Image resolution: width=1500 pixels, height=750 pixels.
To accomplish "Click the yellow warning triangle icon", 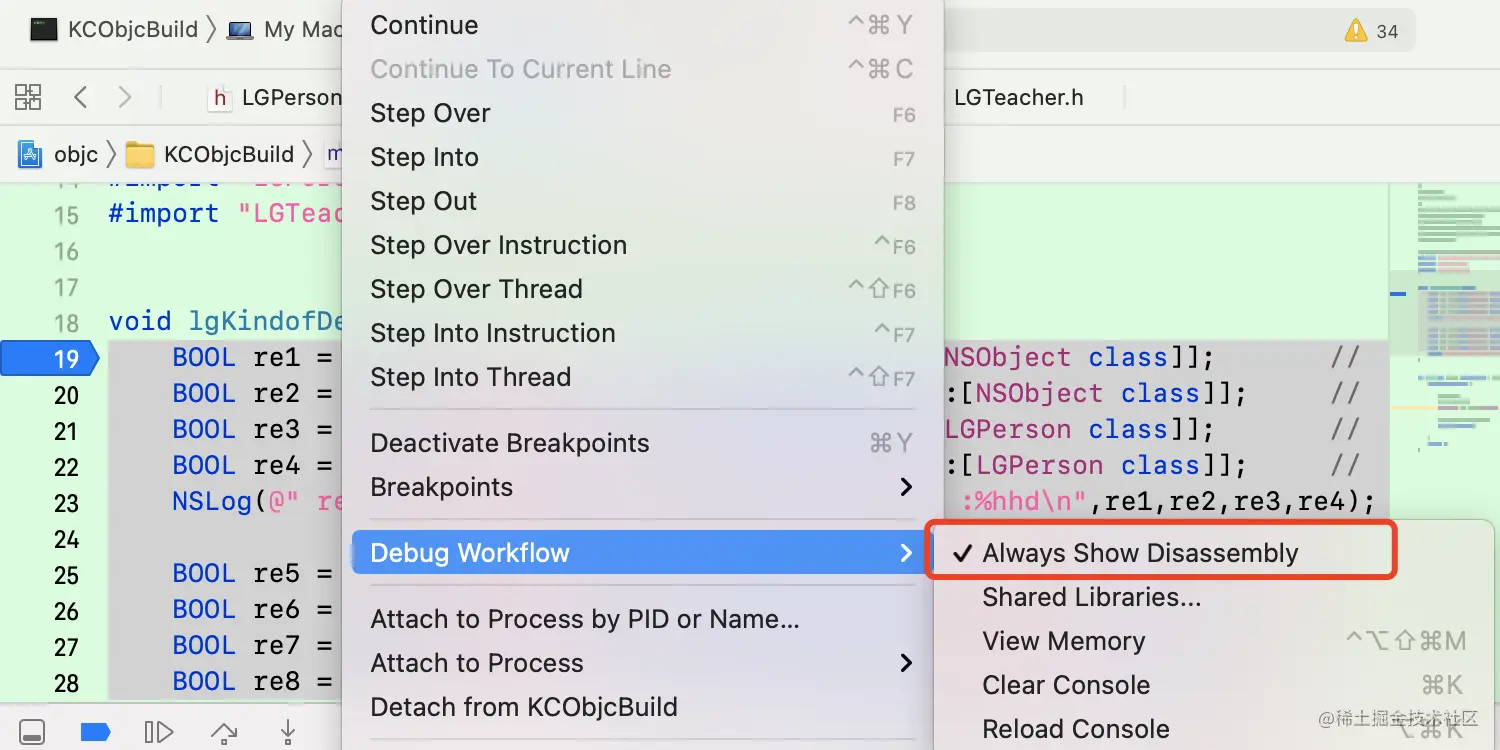I will [1355, 30].
